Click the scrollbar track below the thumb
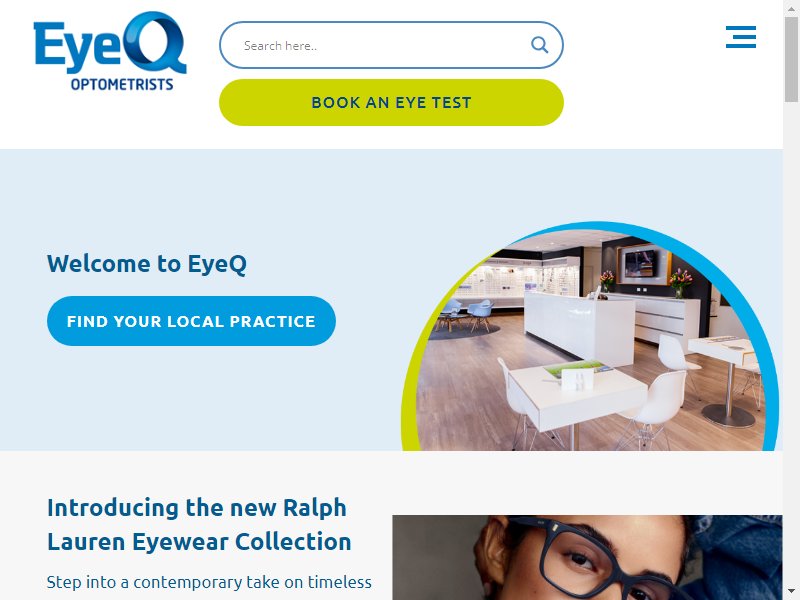 791,342
